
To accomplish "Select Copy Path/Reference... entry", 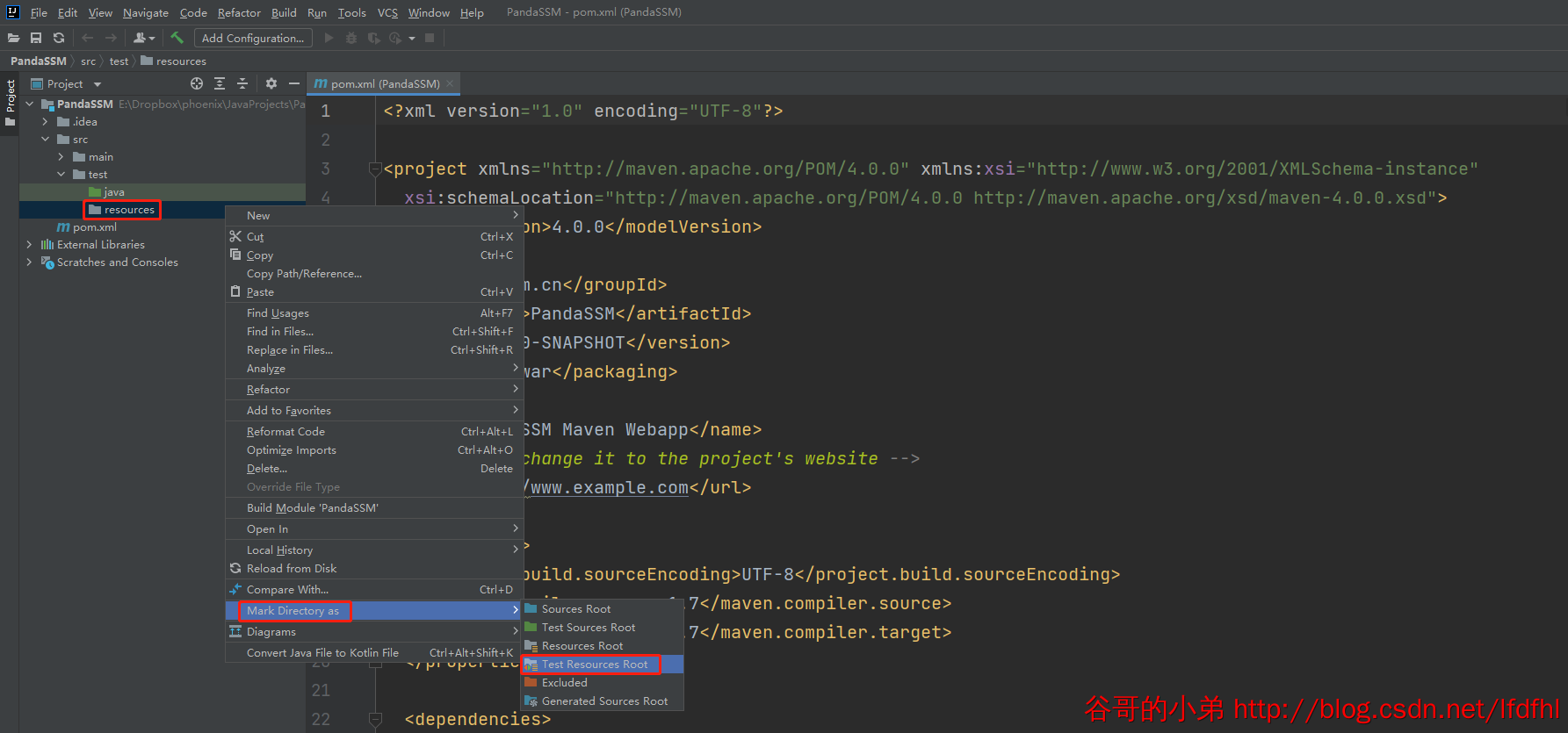I will pyautogui.click(x=374, y=273).
